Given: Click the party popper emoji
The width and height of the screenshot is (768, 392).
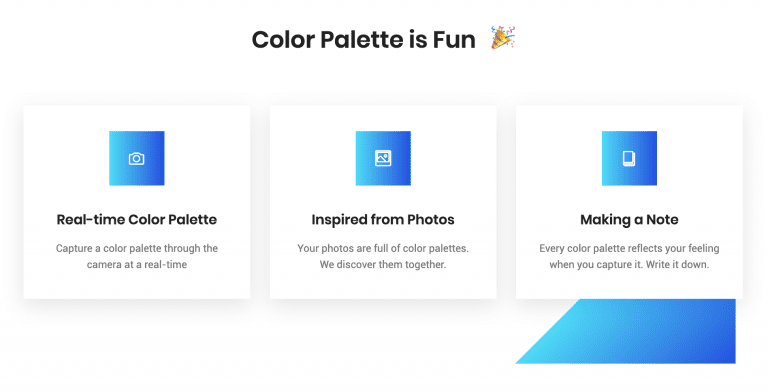Looking at the screenshot, I should 504,38.
